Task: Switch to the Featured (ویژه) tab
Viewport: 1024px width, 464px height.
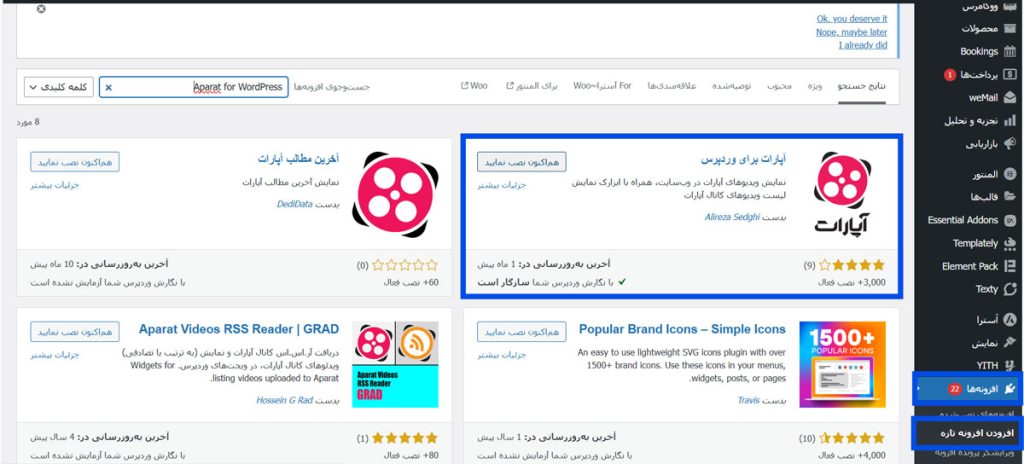Action: pyautogui.click(x=814, y=86)
